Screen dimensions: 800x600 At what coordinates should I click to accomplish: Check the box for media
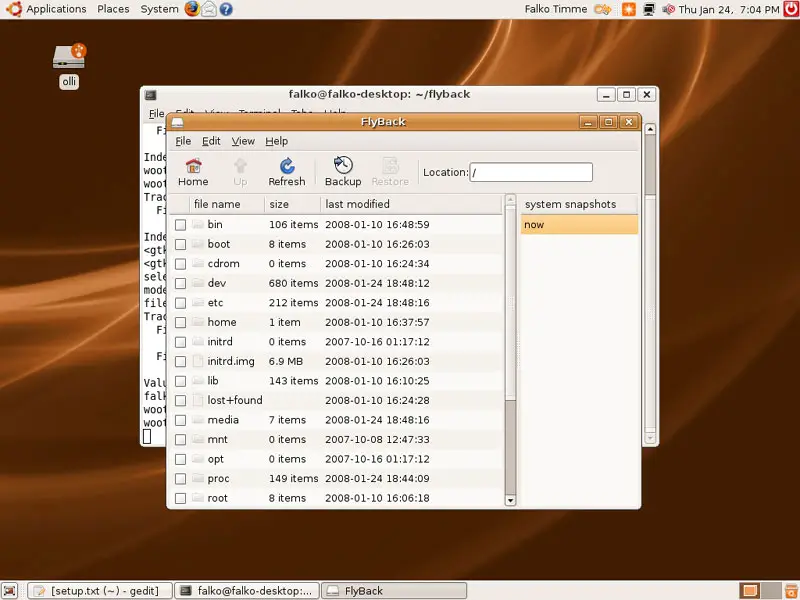point(180,420)
